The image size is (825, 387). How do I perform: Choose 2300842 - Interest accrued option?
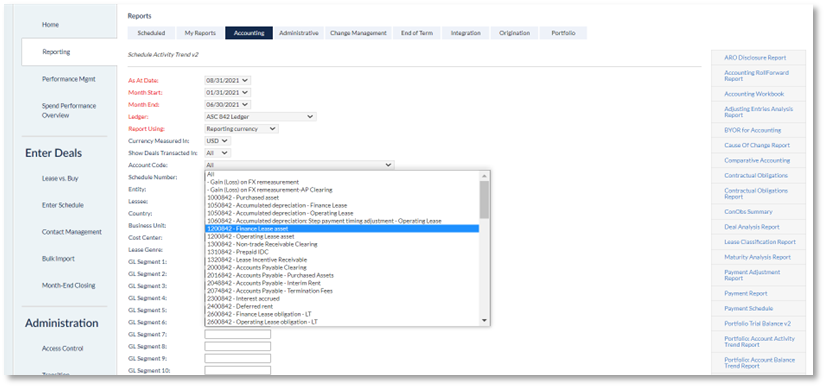342,298
